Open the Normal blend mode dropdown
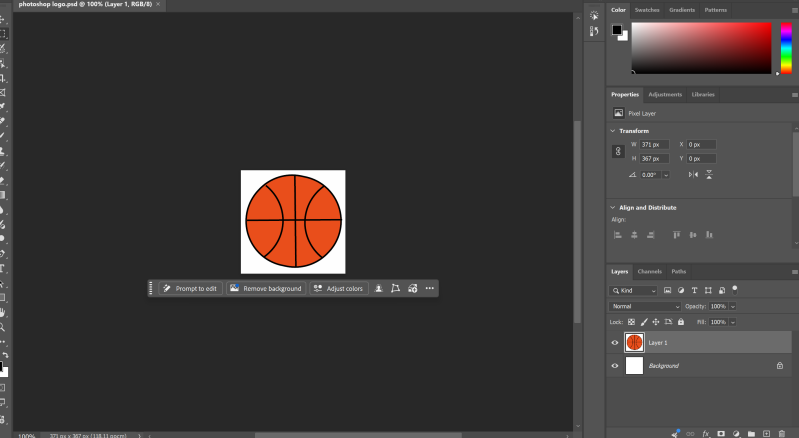 [x=645, y=307]
